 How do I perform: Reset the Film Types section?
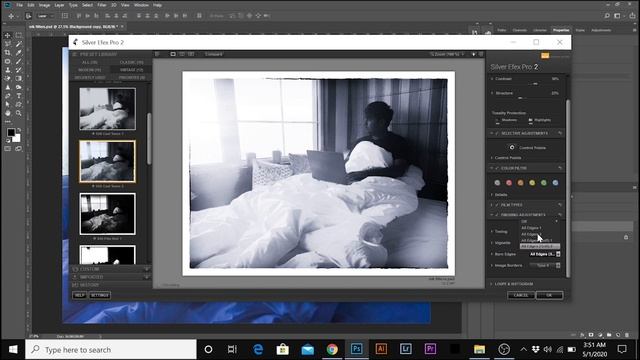click(560, 205)
